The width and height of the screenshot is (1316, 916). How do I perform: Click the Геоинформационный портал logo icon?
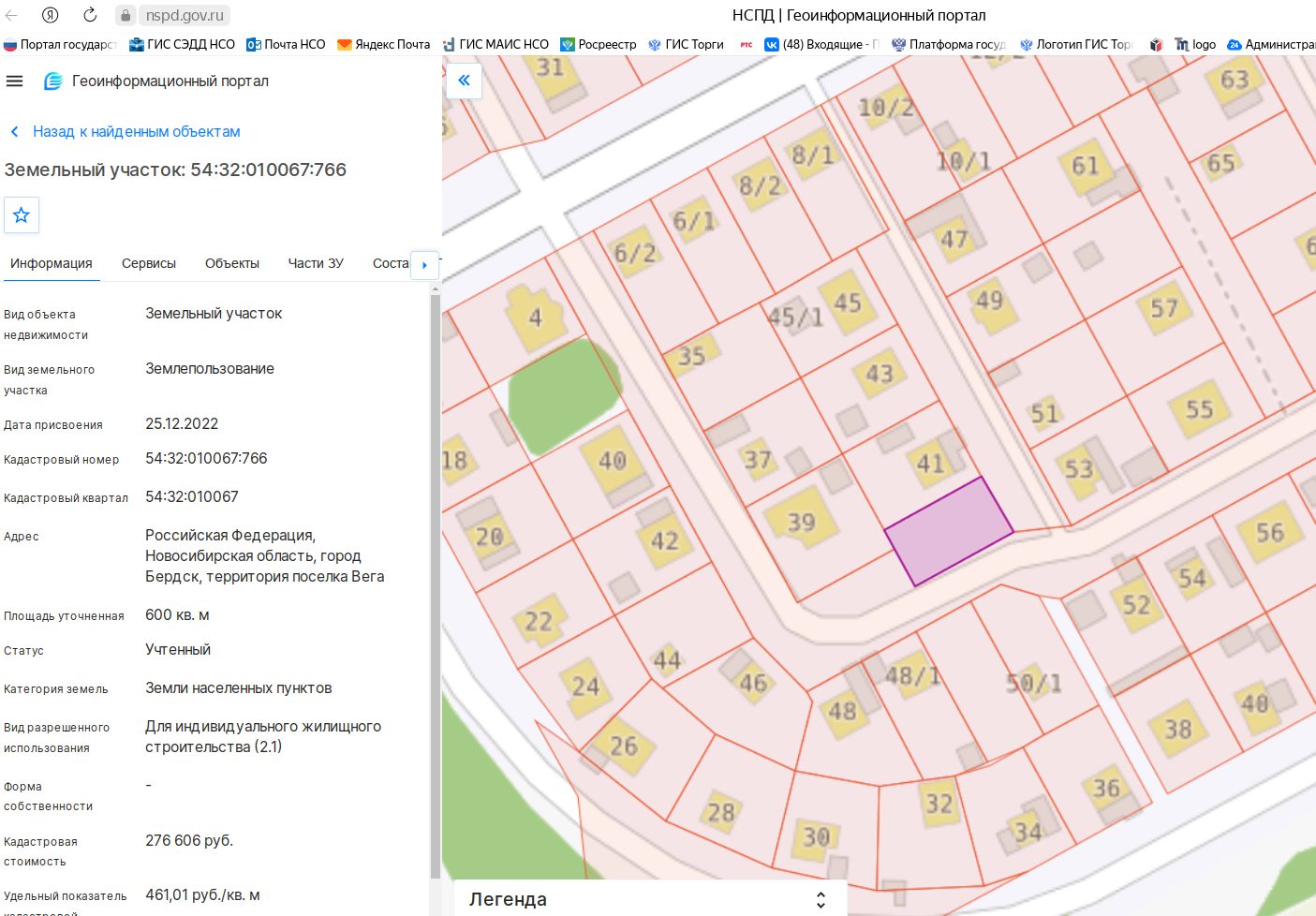coord(53,81)
